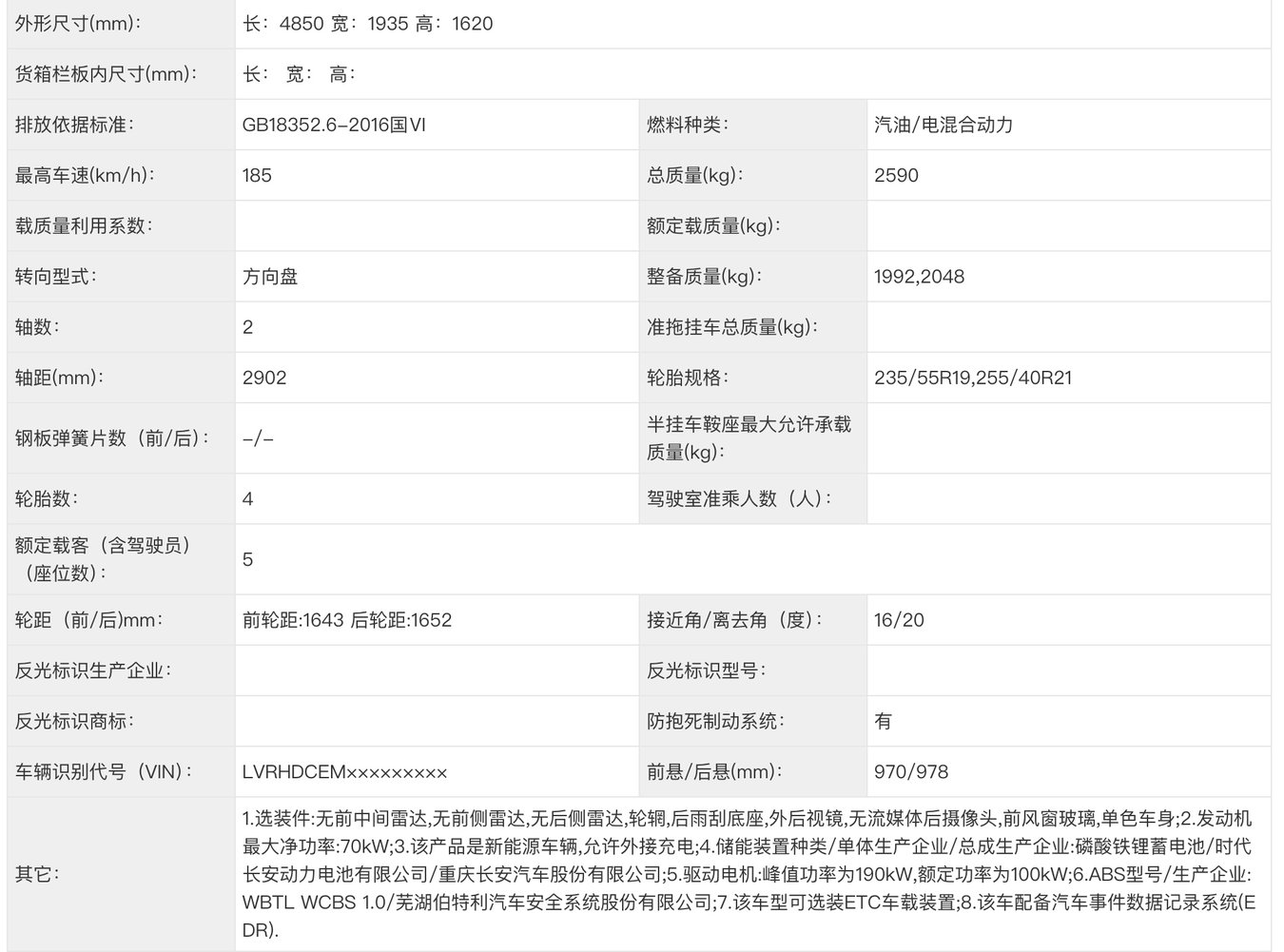Select the leaf spring value -/-
1284x952 pixels.
click(x=258, y=438)
